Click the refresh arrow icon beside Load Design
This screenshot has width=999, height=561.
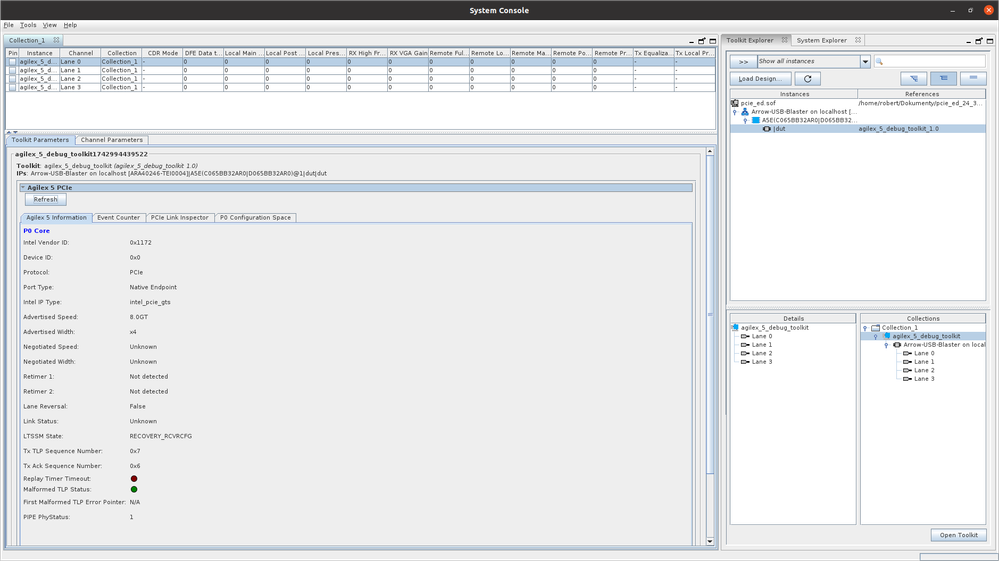click(x=808, y=79)
